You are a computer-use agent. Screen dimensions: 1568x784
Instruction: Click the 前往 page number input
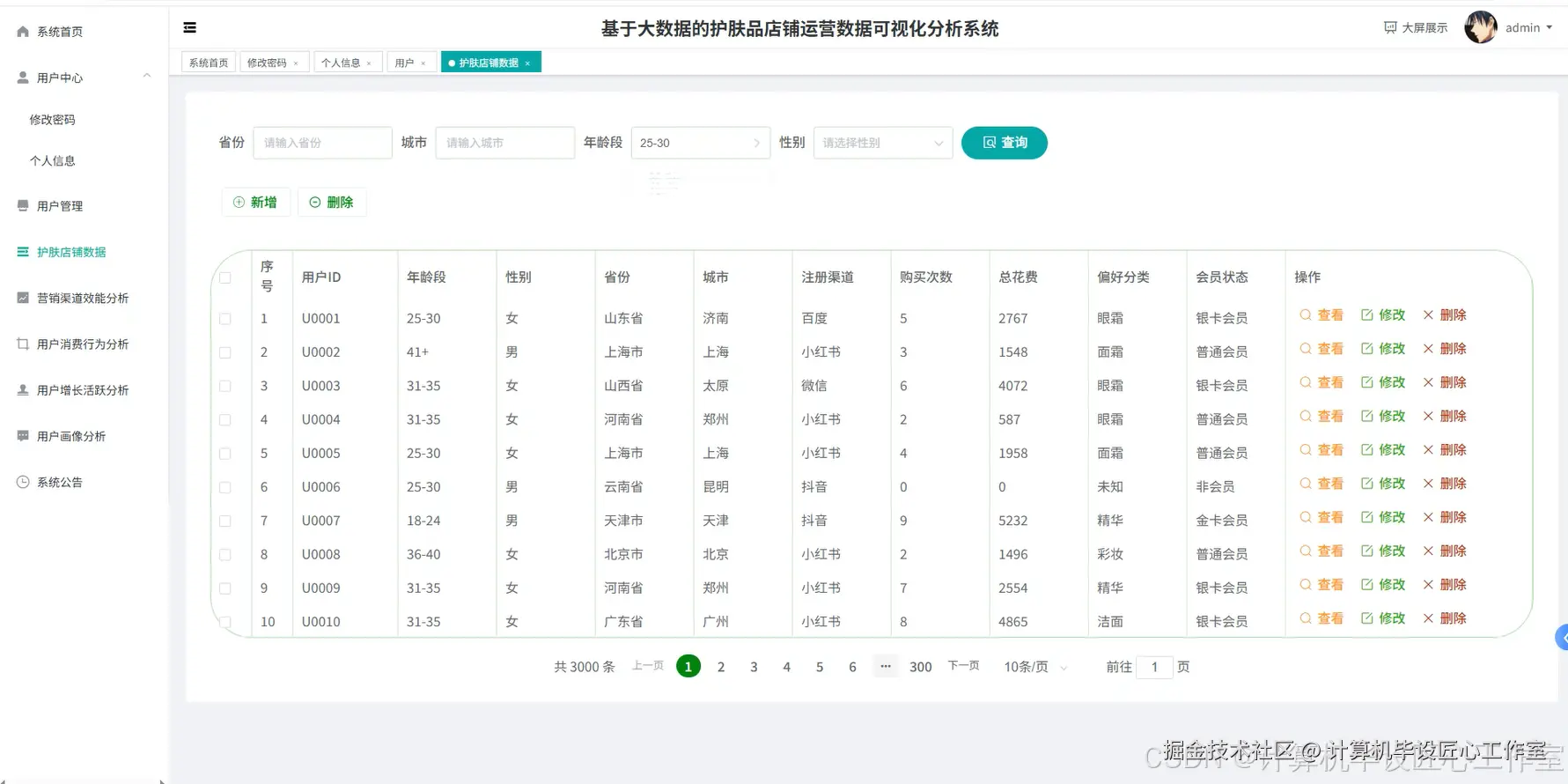pyautogui.click(x=1154, y=667)
